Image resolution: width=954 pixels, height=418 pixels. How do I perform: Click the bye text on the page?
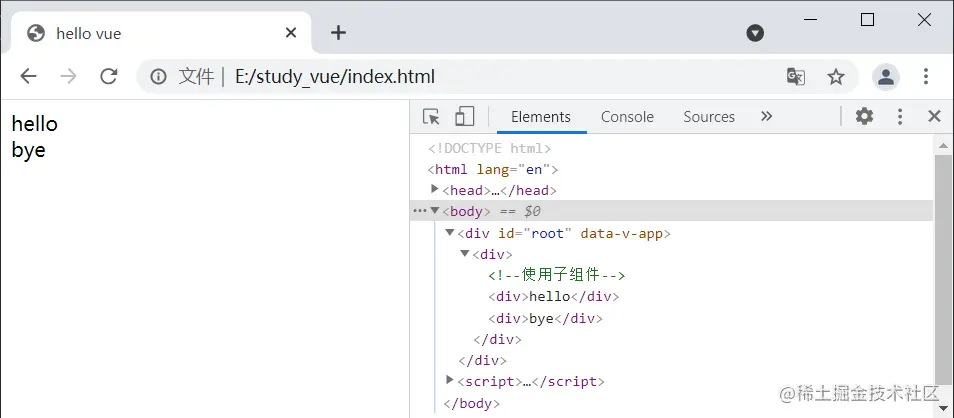click(x=29, y=150)
